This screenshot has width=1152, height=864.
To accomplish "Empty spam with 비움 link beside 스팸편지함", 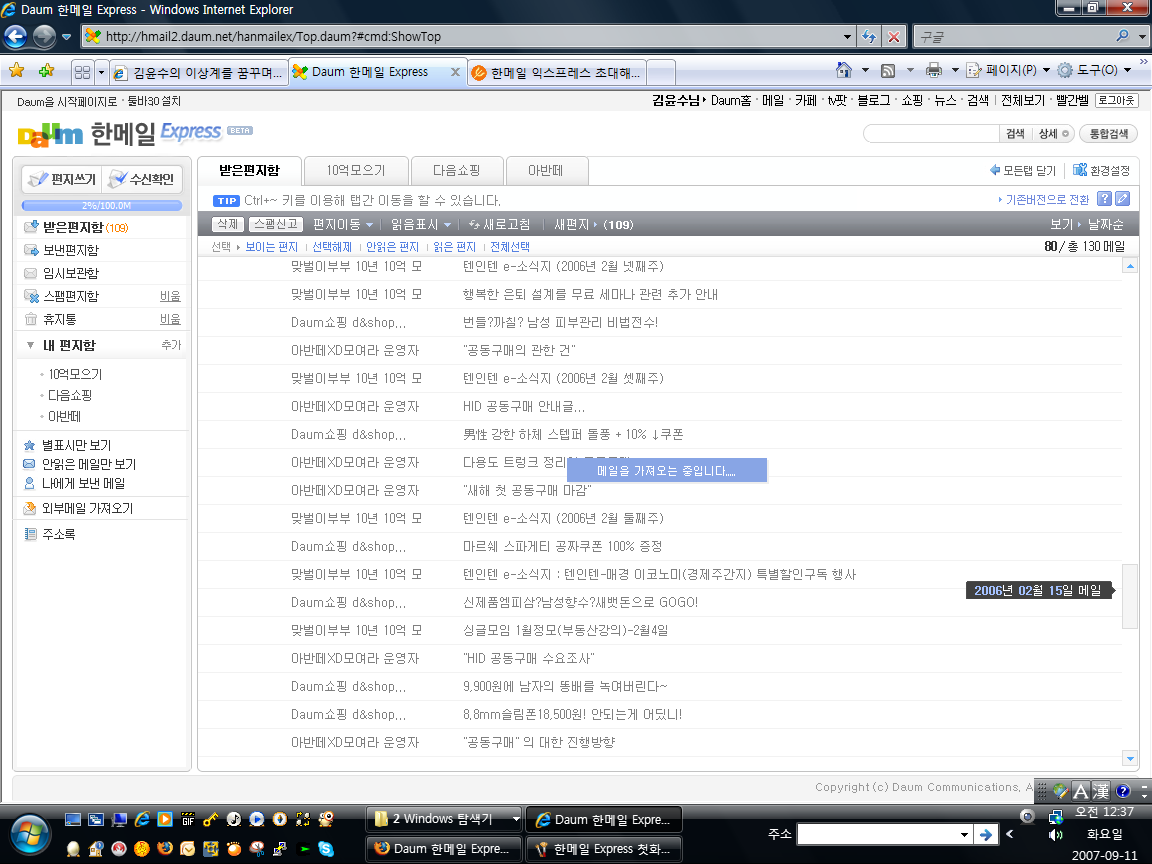I will coord(170,296).
